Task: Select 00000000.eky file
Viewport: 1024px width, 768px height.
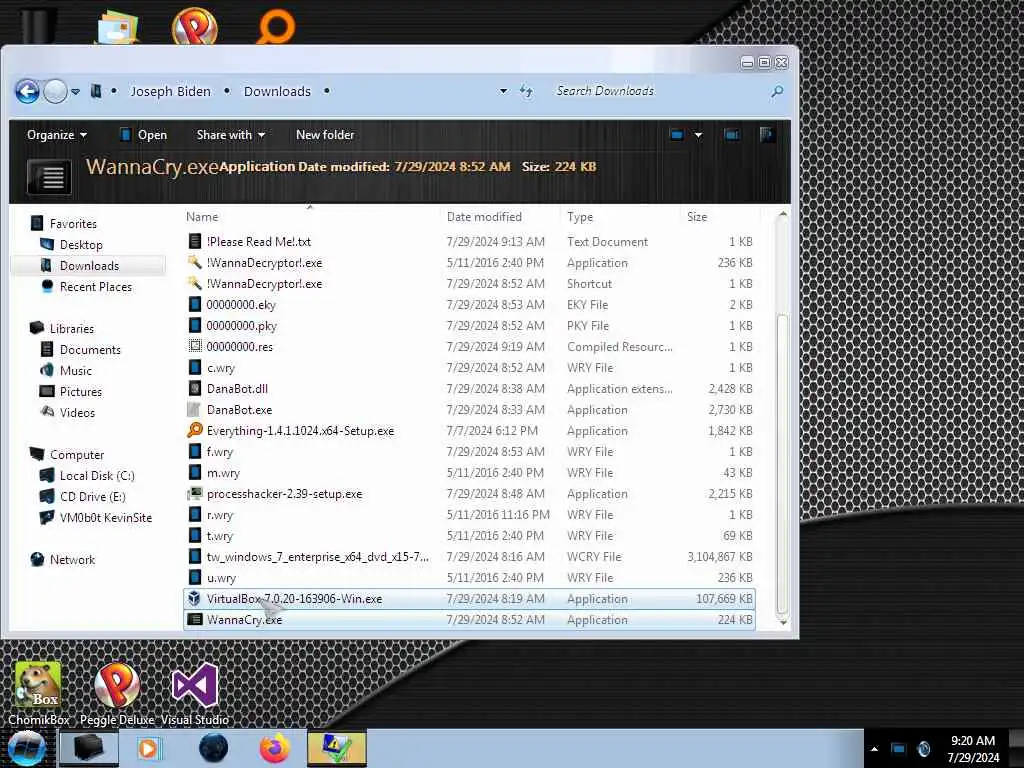Action: [x=241, y=305]
